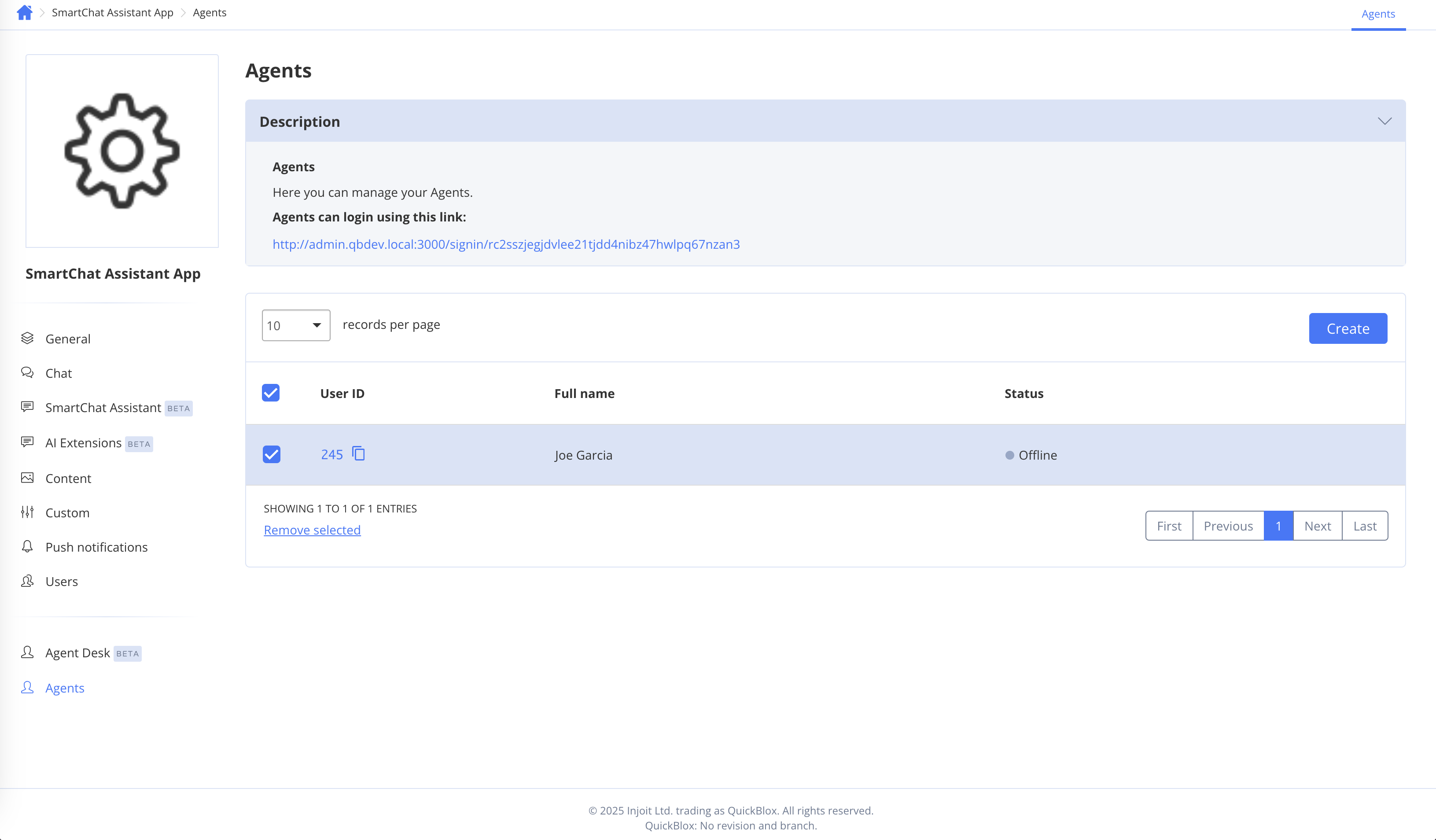This screenshot has height=840, width=1436.
Task: Select the Agents tab at top right
Action: [1378, 14]
